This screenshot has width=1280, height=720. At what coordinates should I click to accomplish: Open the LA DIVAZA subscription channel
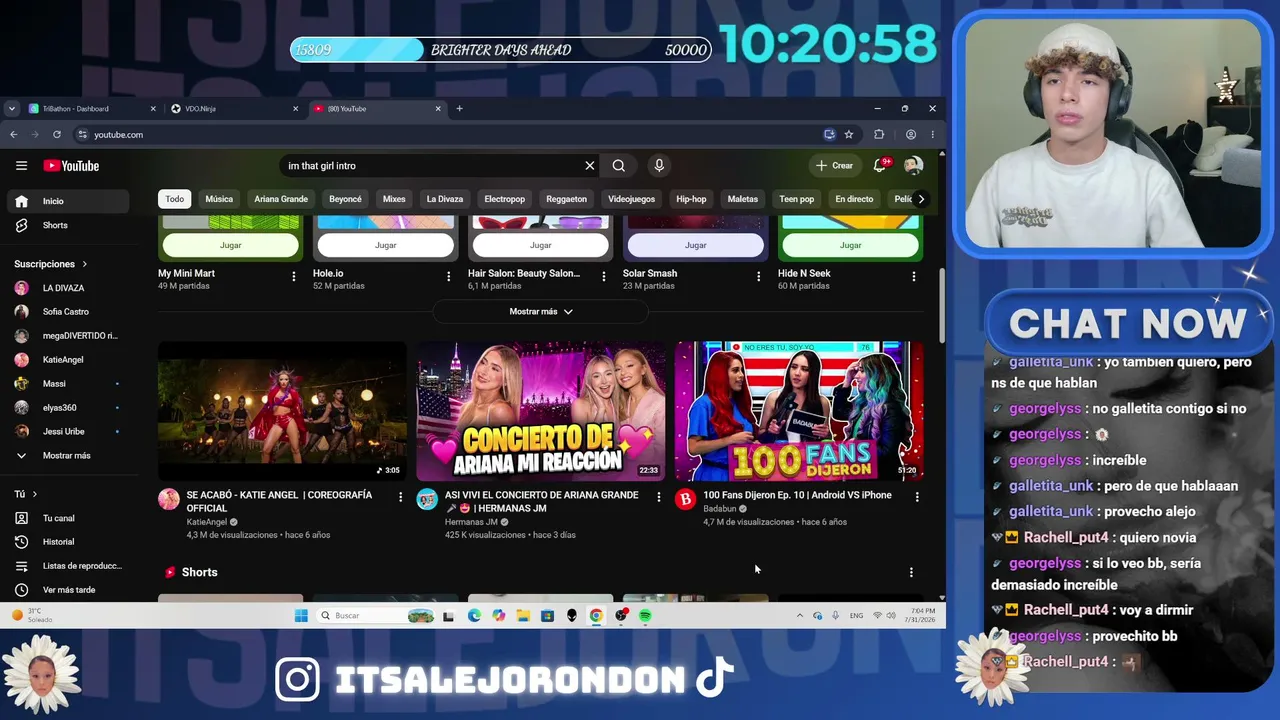coord(66,288)
